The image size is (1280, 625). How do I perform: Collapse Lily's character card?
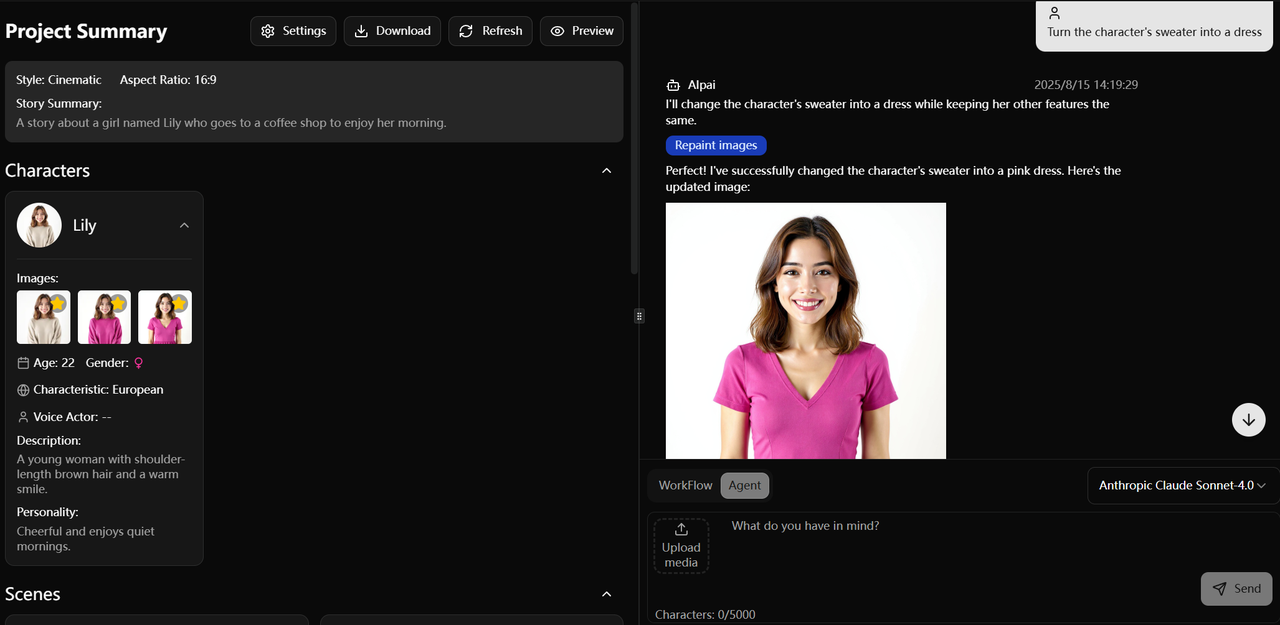[x=184, y=226]
